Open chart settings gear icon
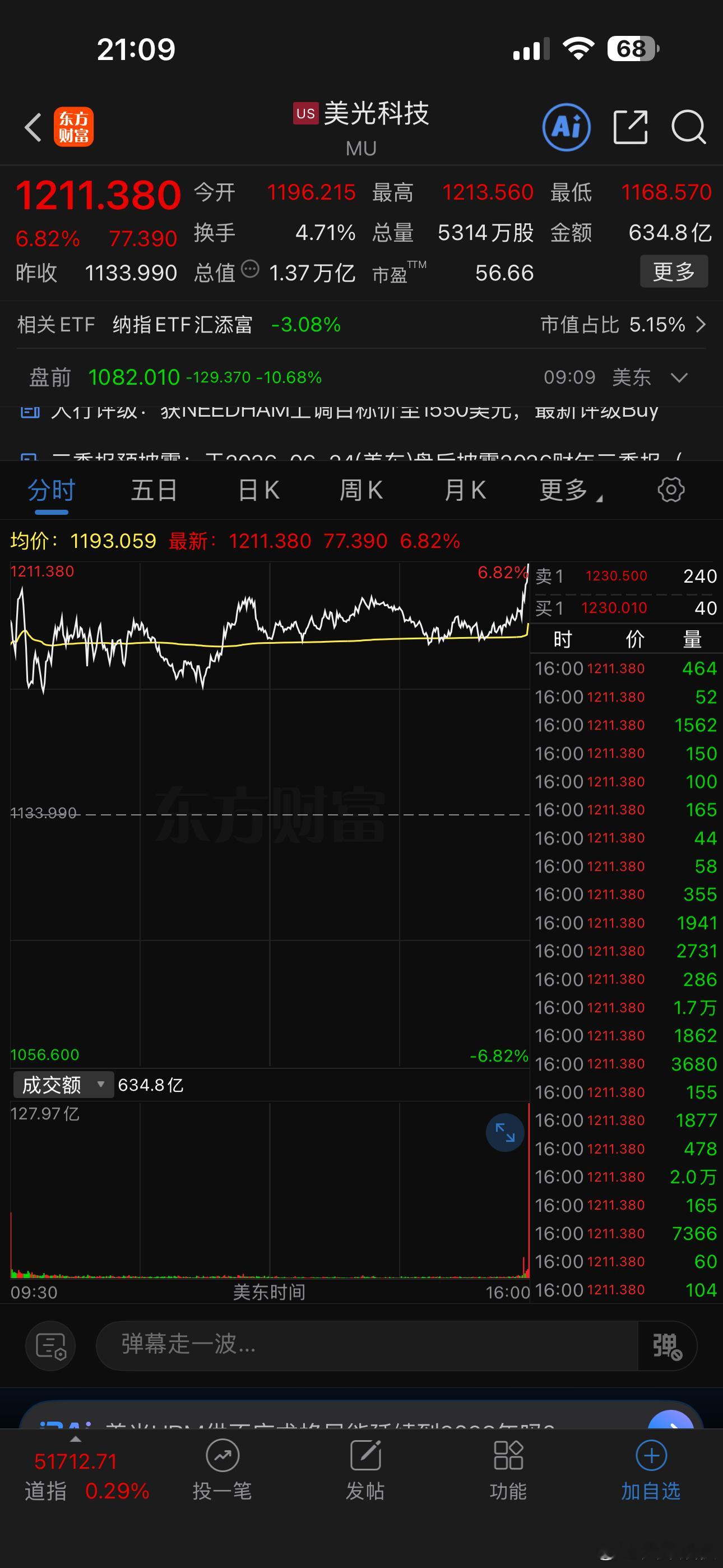The width and height of the screenshot is (723, 1568). pos(671,490)
